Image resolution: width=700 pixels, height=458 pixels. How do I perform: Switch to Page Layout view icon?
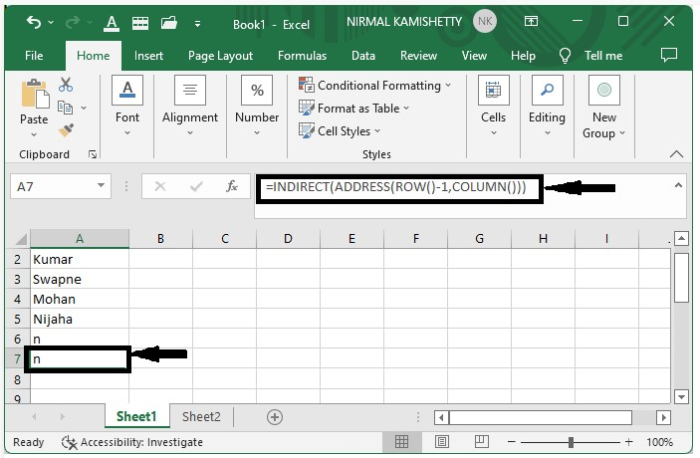(442, 442)
